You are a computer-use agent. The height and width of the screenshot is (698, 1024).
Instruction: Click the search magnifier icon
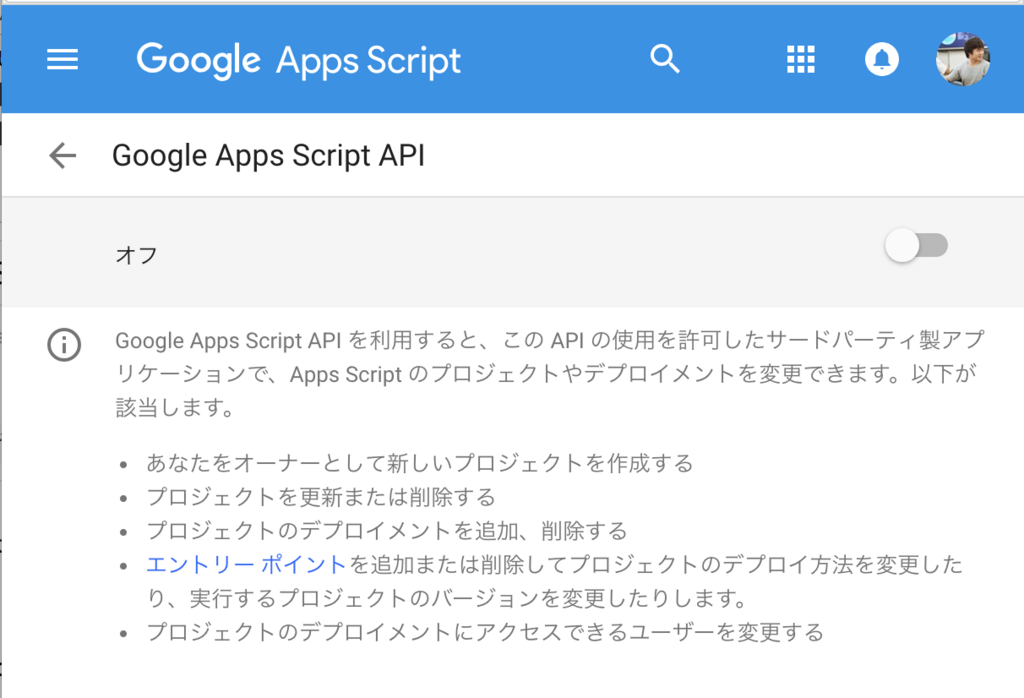click(x=665, y=59)
